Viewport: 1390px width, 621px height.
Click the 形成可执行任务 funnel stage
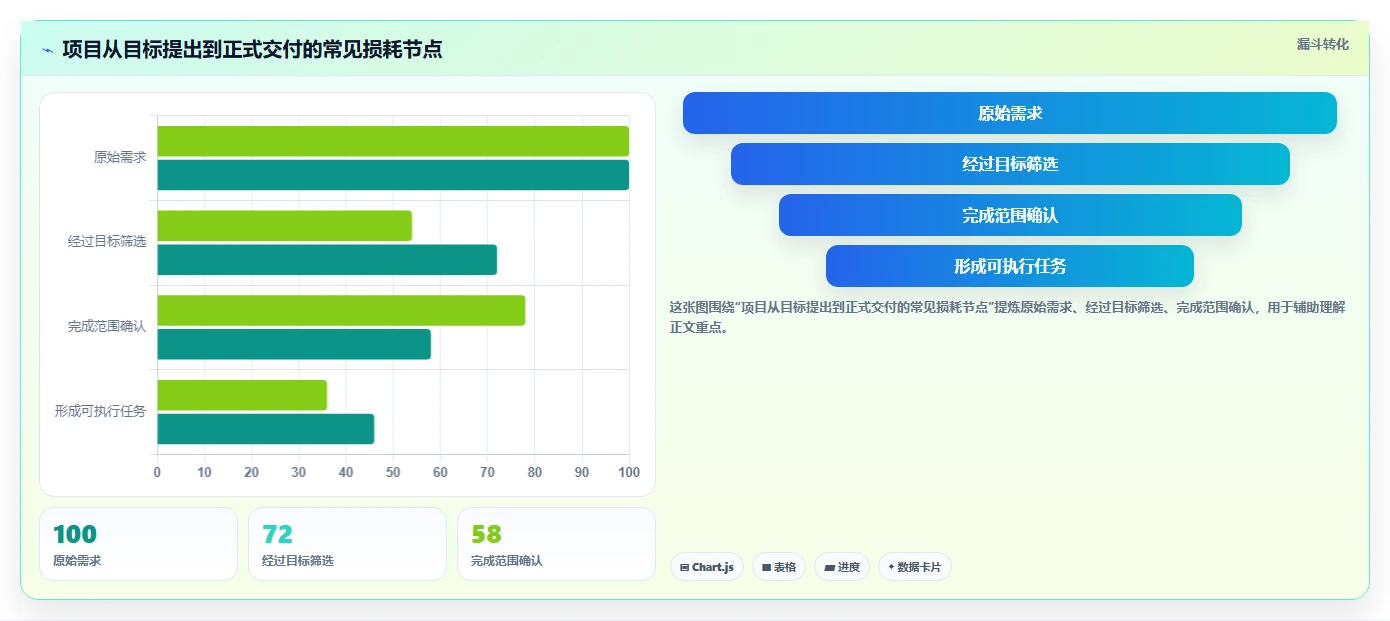tap(1010, 266)
